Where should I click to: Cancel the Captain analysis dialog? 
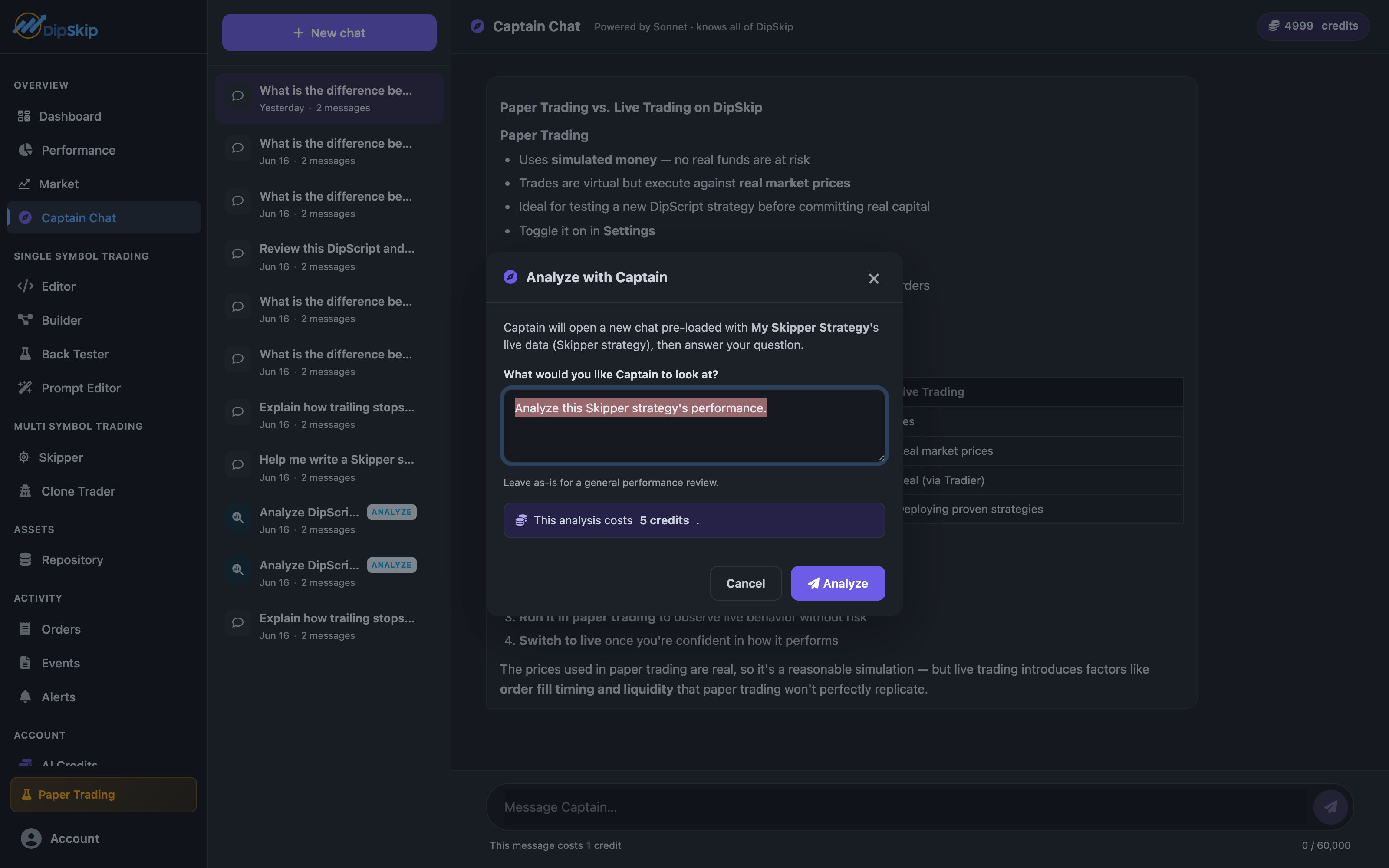coord(746,583)
